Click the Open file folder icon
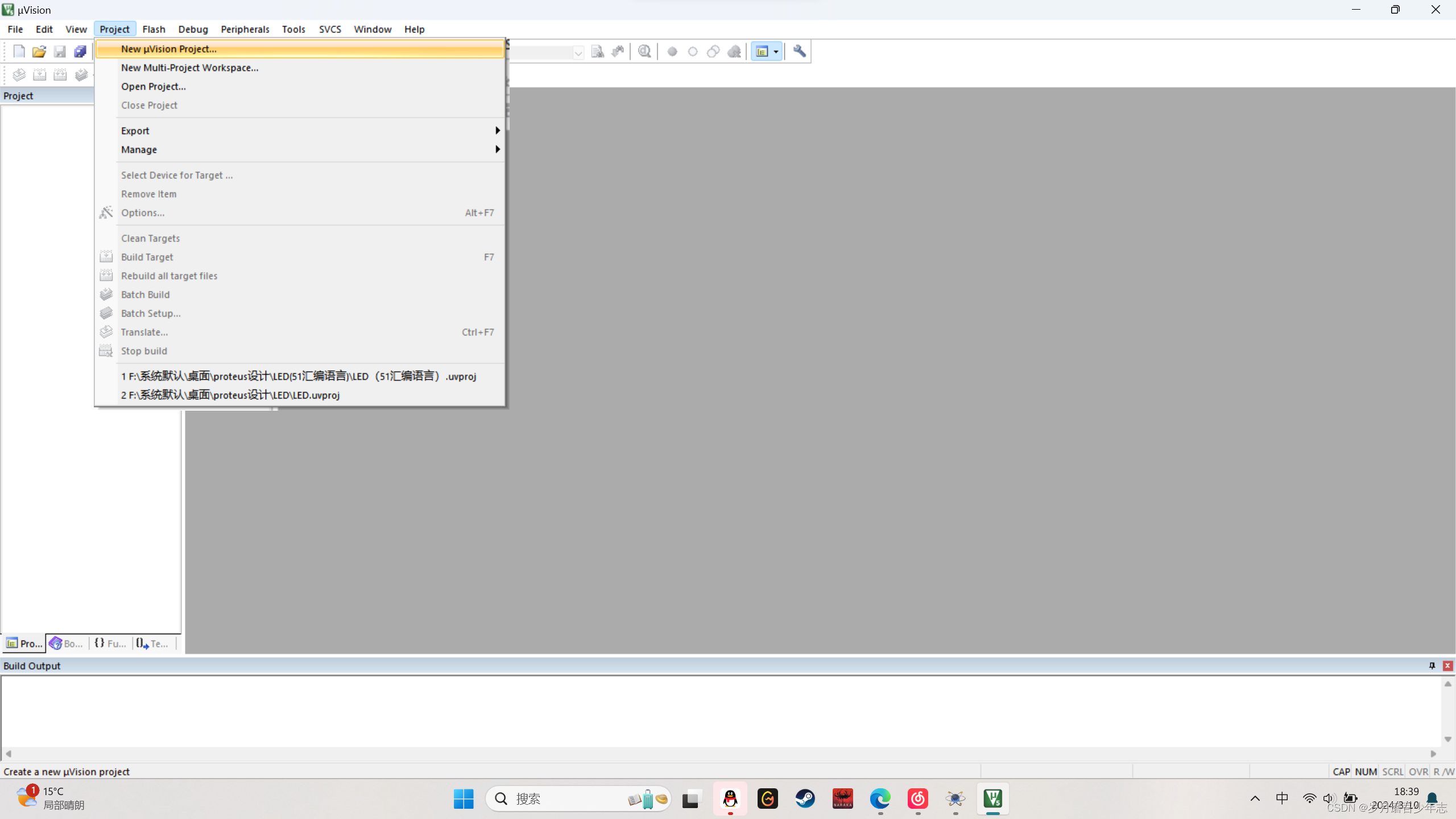The height and width of the screenshot is (819, 1456). point(39,52)
